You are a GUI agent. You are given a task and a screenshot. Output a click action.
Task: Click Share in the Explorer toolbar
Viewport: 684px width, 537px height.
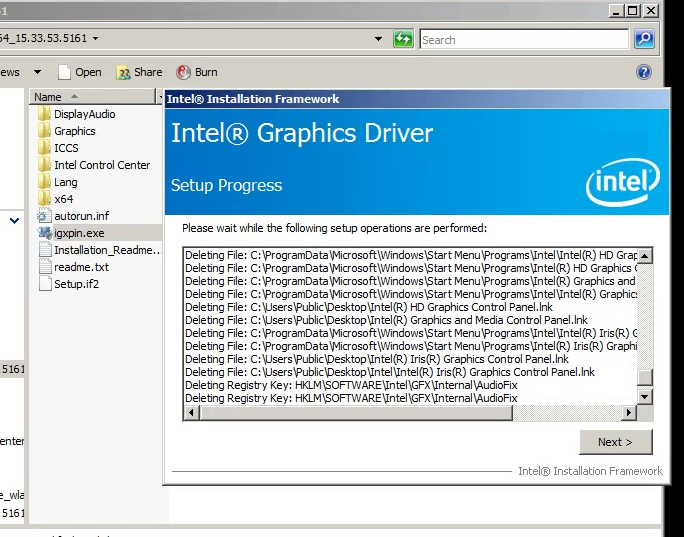coord(139,72)
